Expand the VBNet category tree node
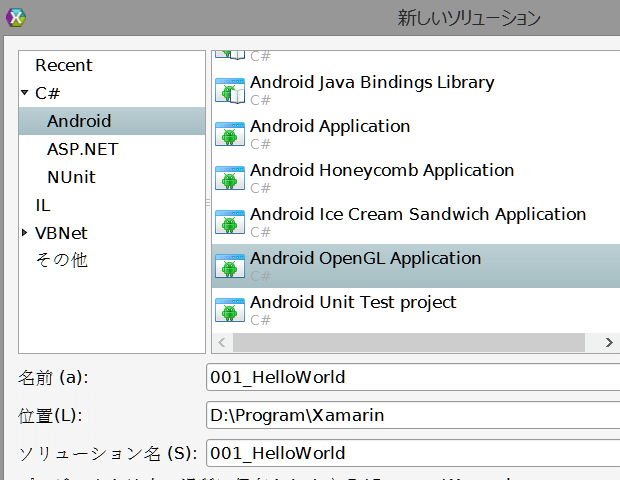The image size is (620, 480). click(x=25, y=233)
